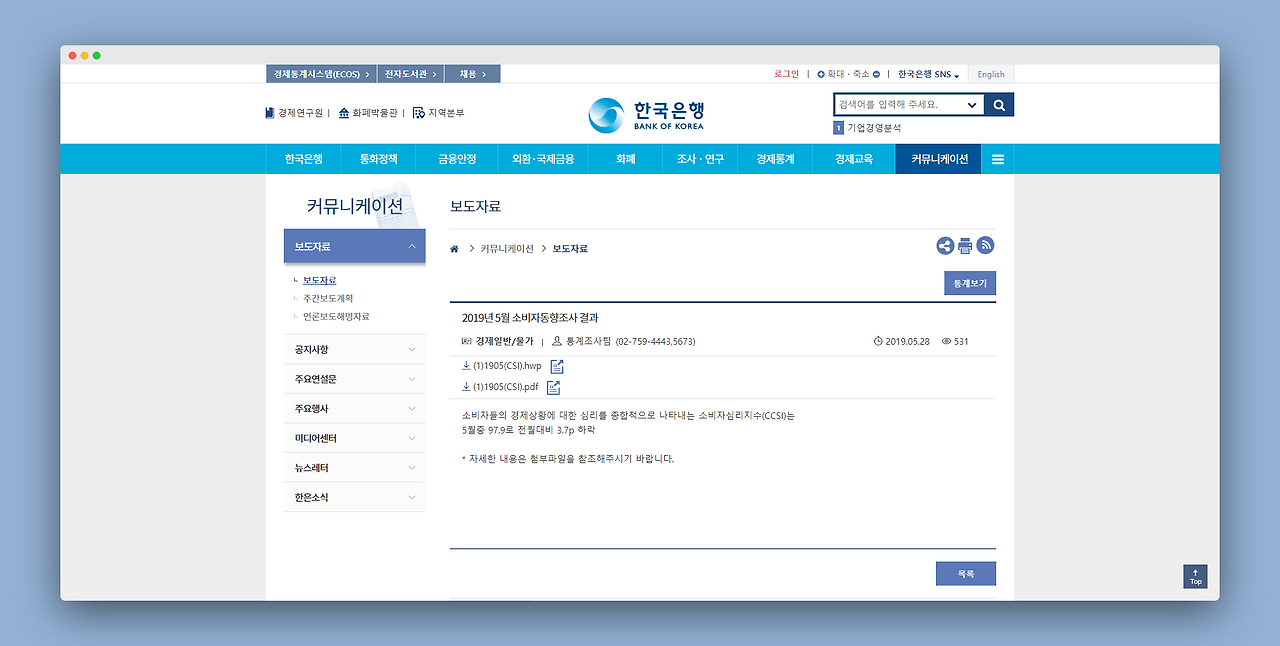Click the 경제일반/물가 category label
The height and width of the screenshot is (646, 1280).
tap(504, 341)
